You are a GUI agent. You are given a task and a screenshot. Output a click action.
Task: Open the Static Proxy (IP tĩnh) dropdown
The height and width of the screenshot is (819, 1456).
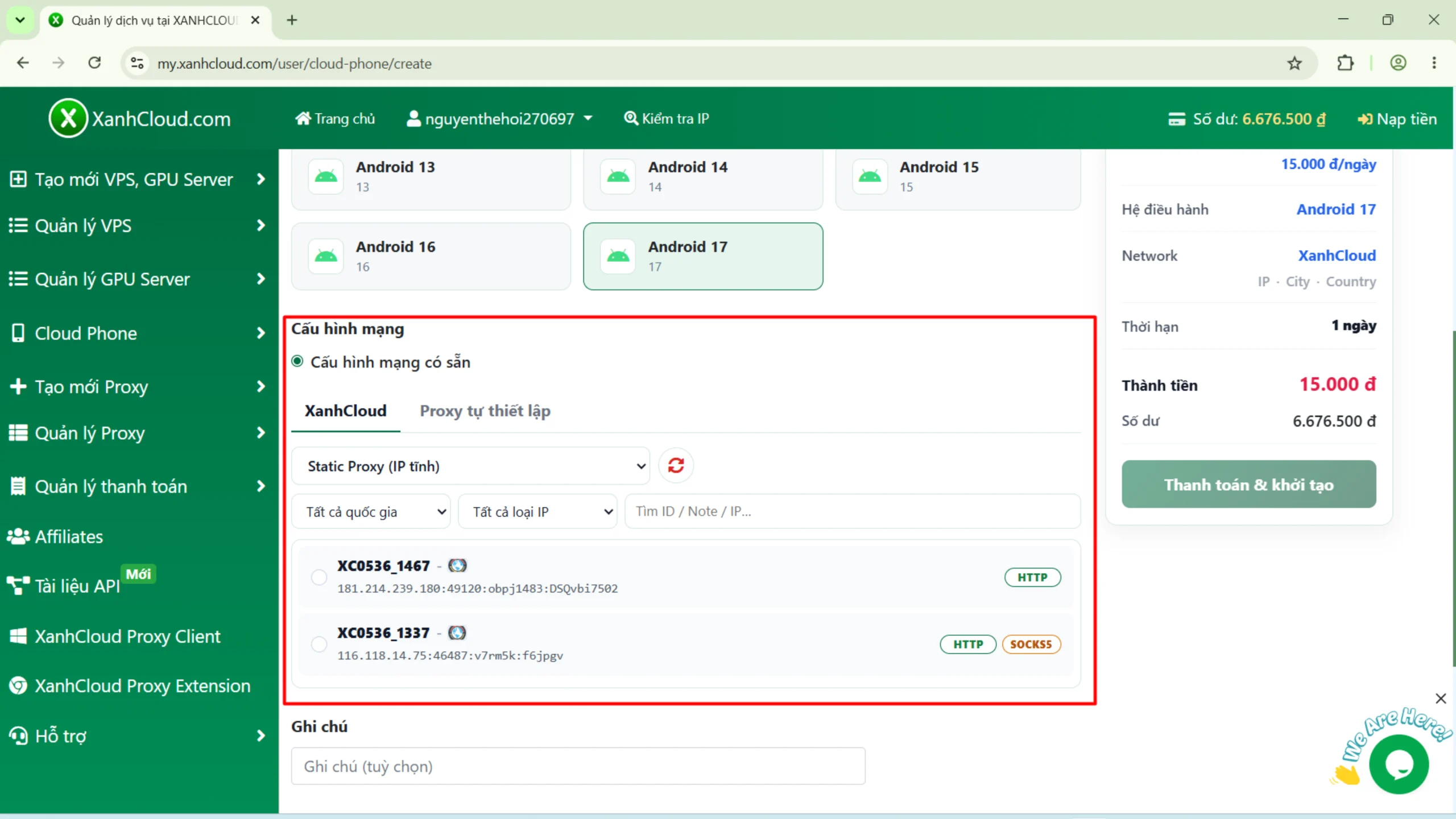(x=471, y=466)
